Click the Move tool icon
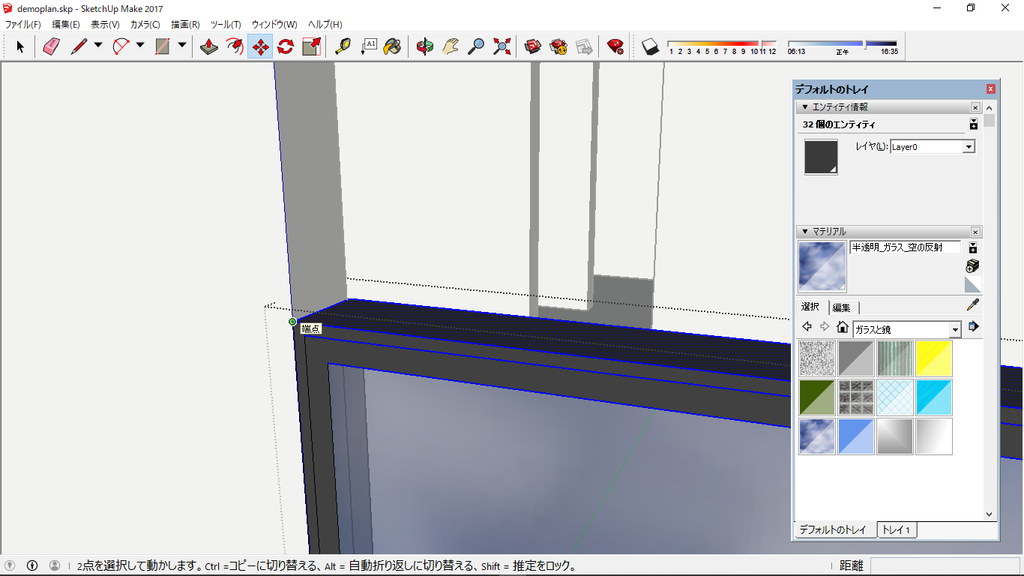 pos(260,47)
